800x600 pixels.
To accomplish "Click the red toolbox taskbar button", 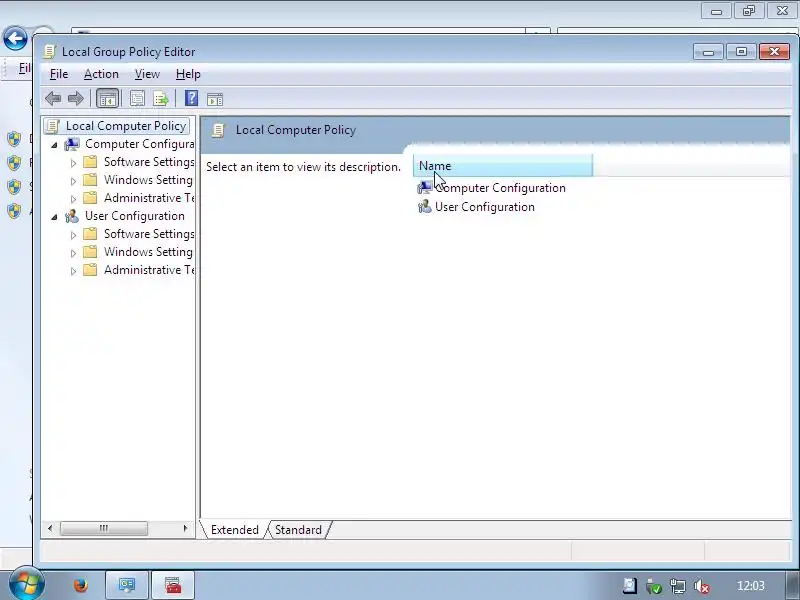I will click(173, 585).
